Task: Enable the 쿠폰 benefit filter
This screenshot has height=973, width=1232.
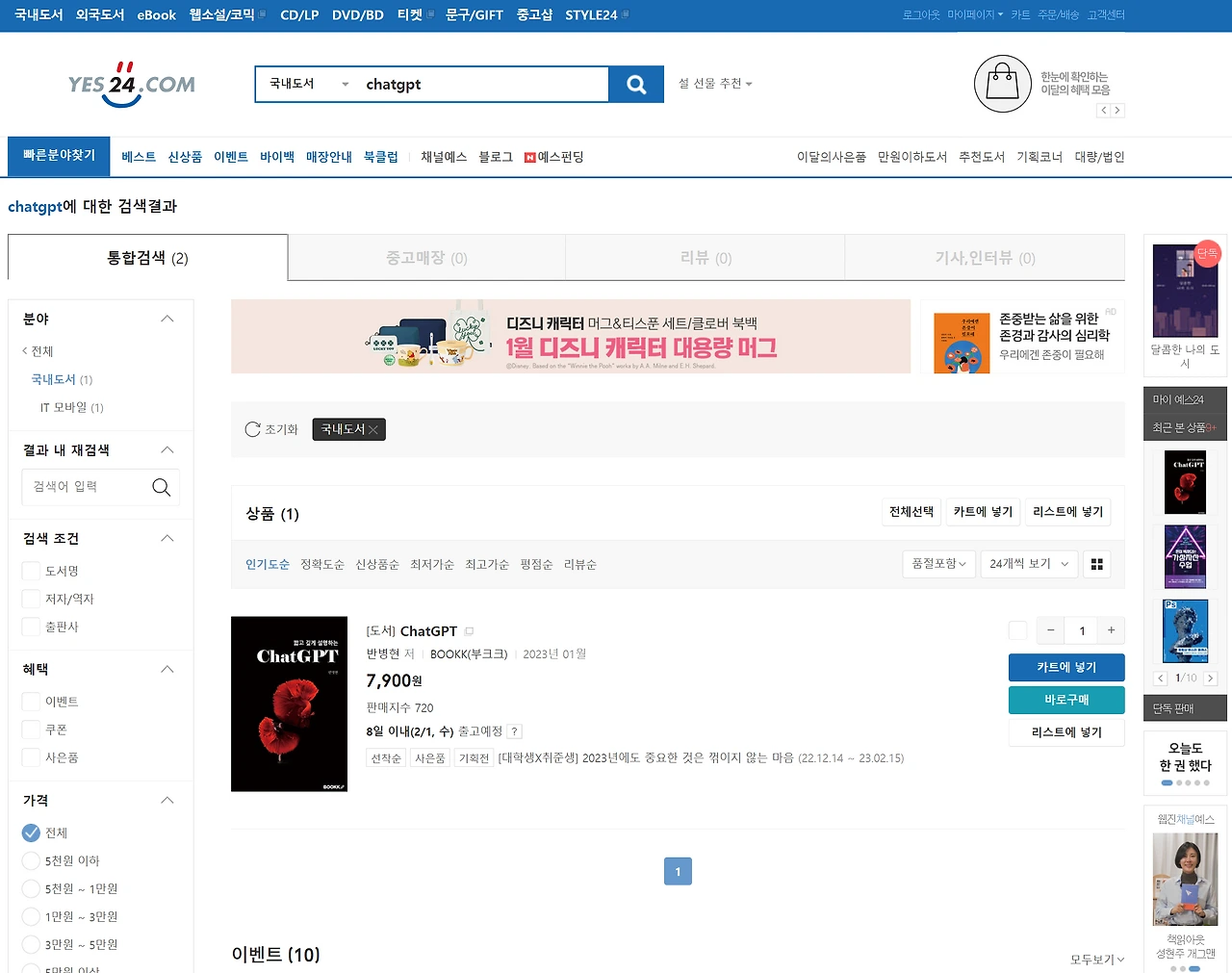Action: [31, 730]
